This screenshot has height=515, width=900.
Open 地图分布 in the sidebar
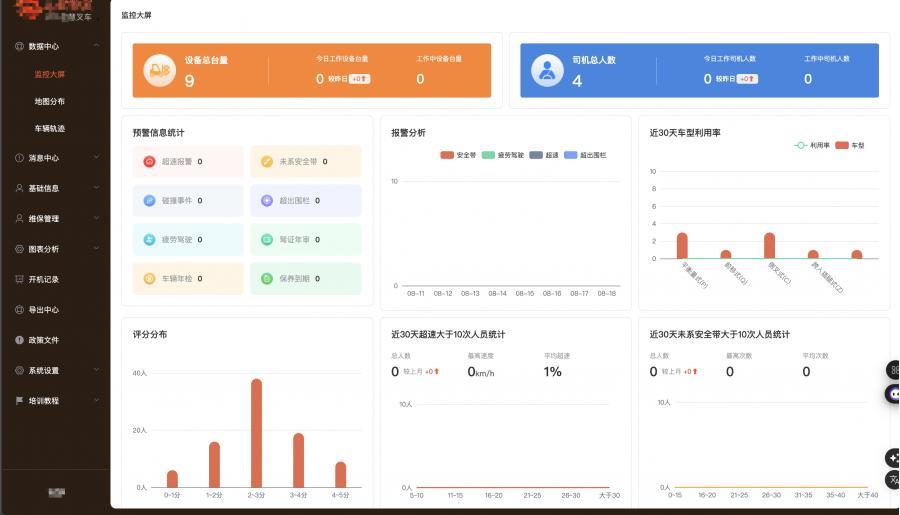point(49,101)
